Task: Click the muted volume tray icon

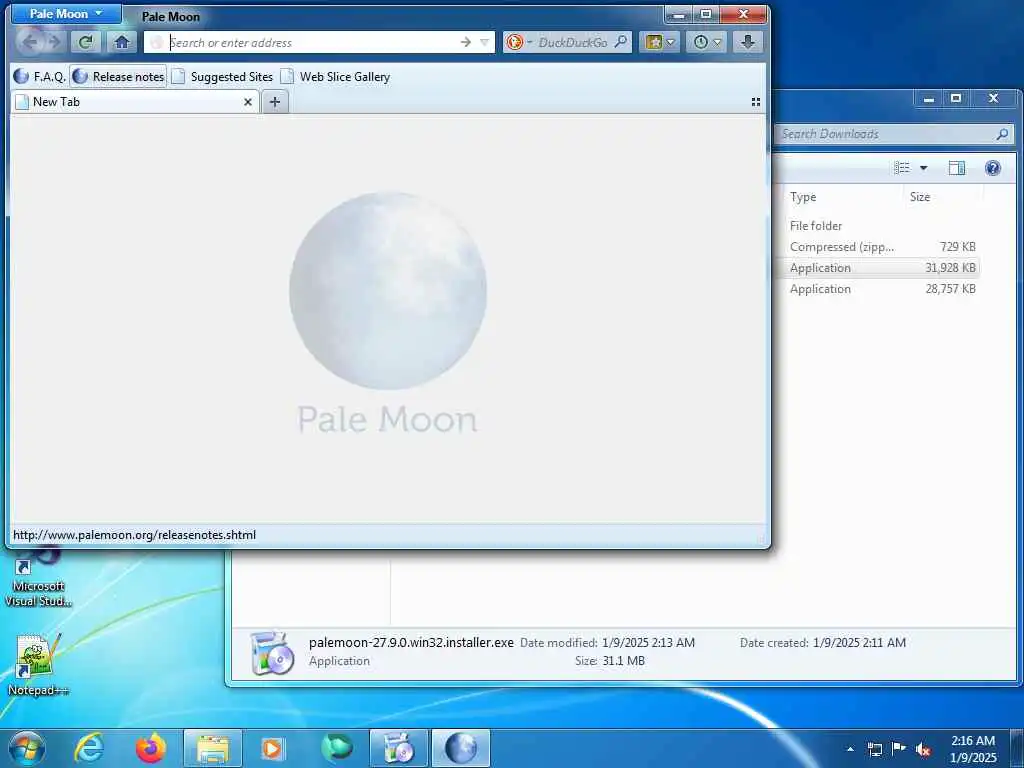Action: coord(923,750)
